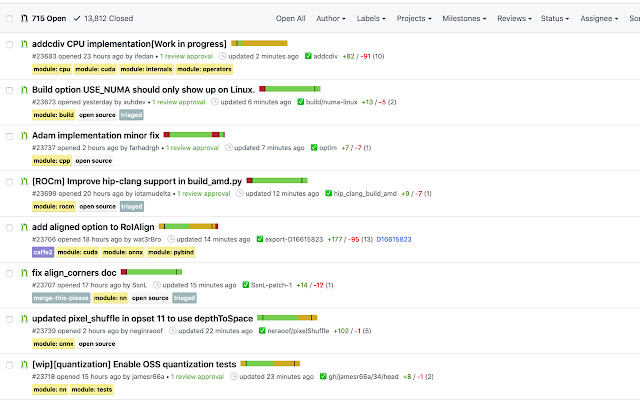The image size is (640, 400).
Task: Click clock icon beside updated 15 minutes ago
Action: tap(157, 284)
